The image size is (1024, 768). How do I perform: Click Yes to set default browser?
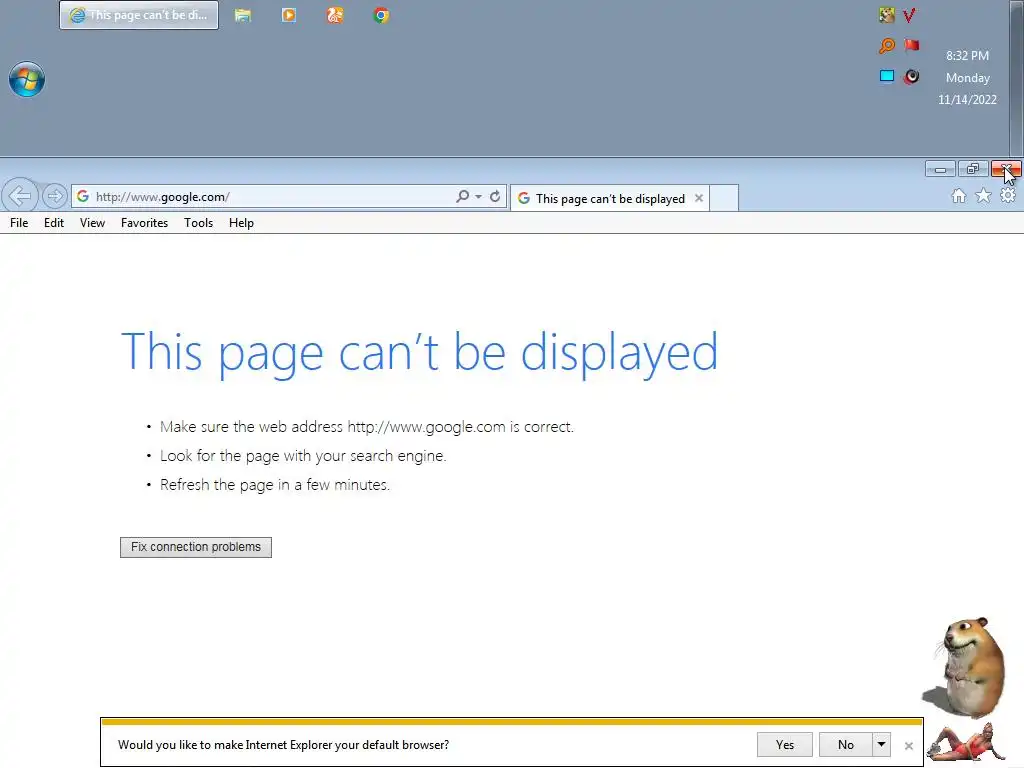(785, 744)
